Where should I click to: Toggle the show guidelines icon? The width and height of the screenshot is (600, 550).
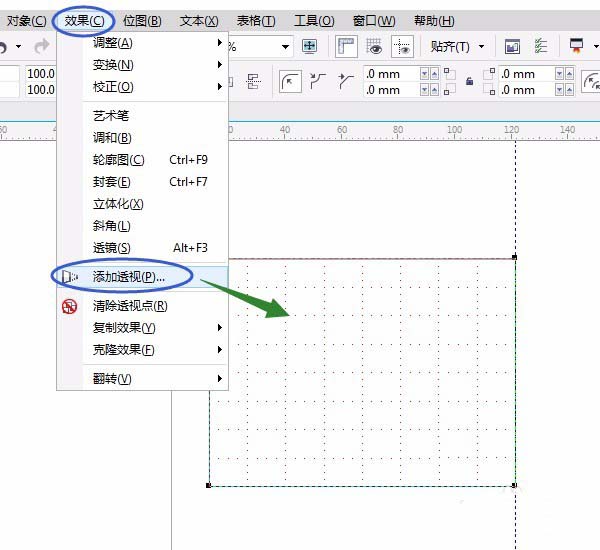click(x=402, y=46)
